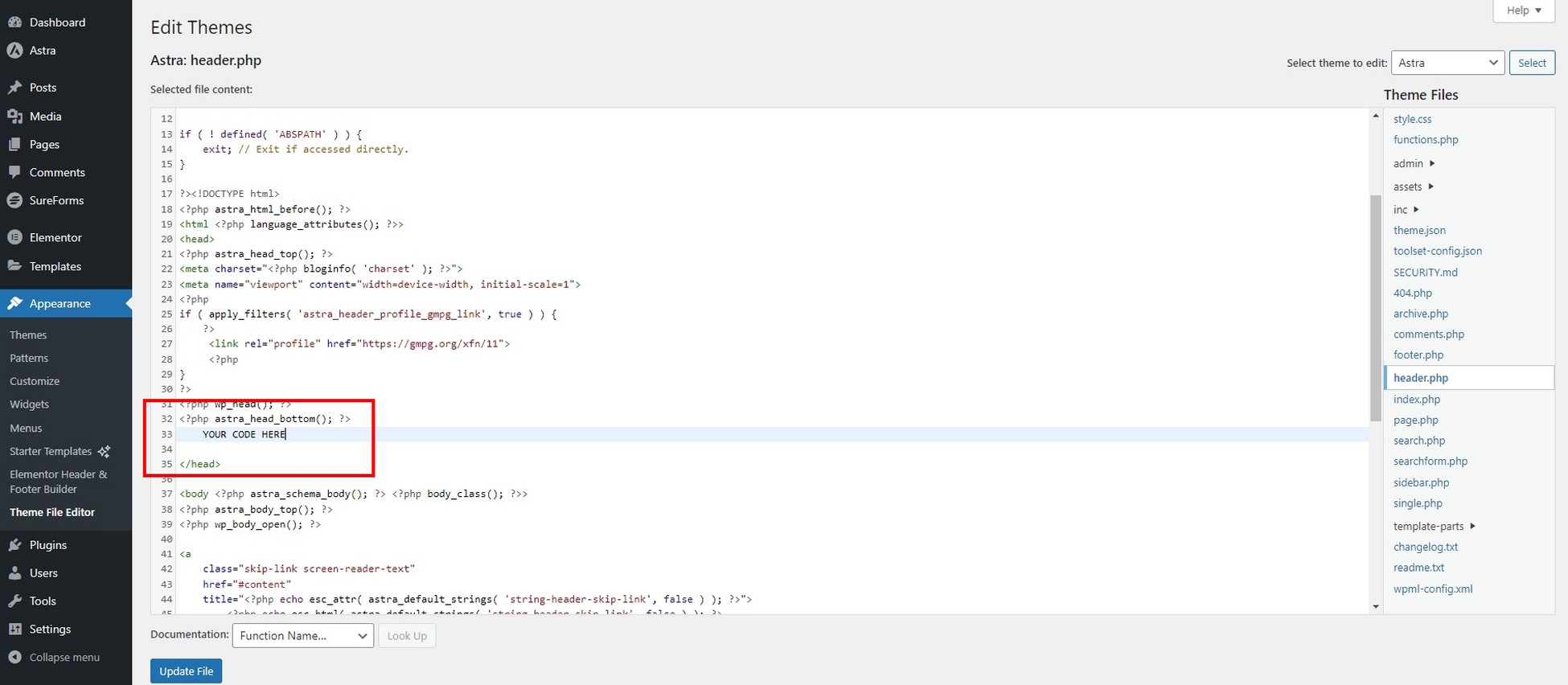Open 404.php file
Image resolution: width=1568 pixels, height=685 pixels.
pos(1413,293)
